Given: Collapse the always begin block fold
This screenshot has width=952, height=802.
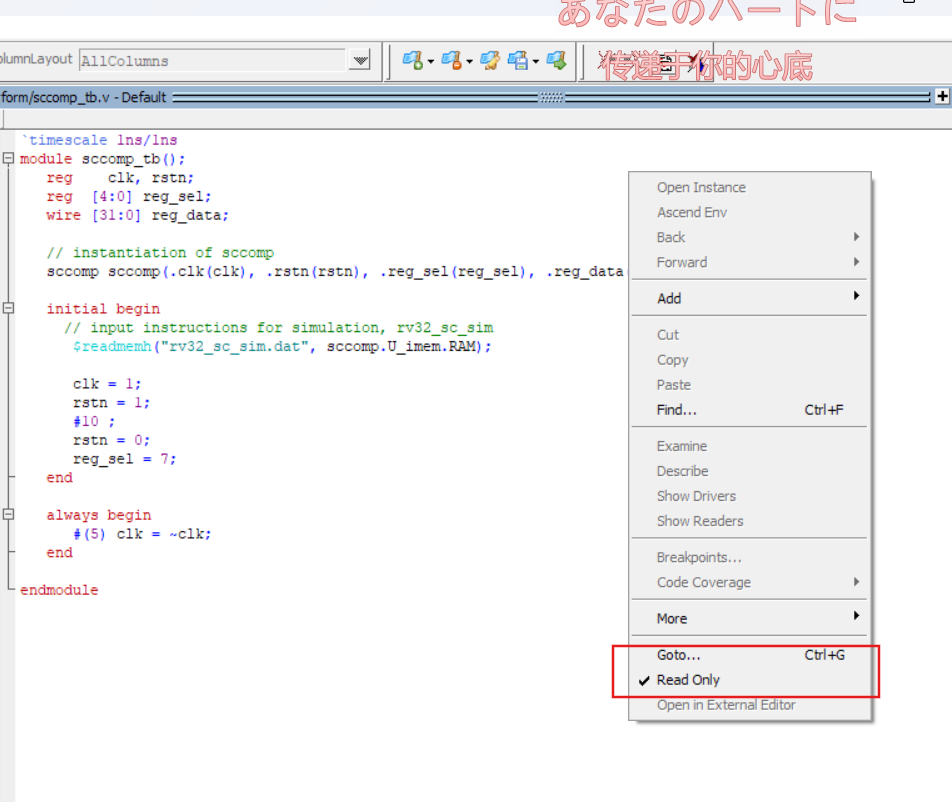Looking at the screenshot, I should [x=8, y=515].
